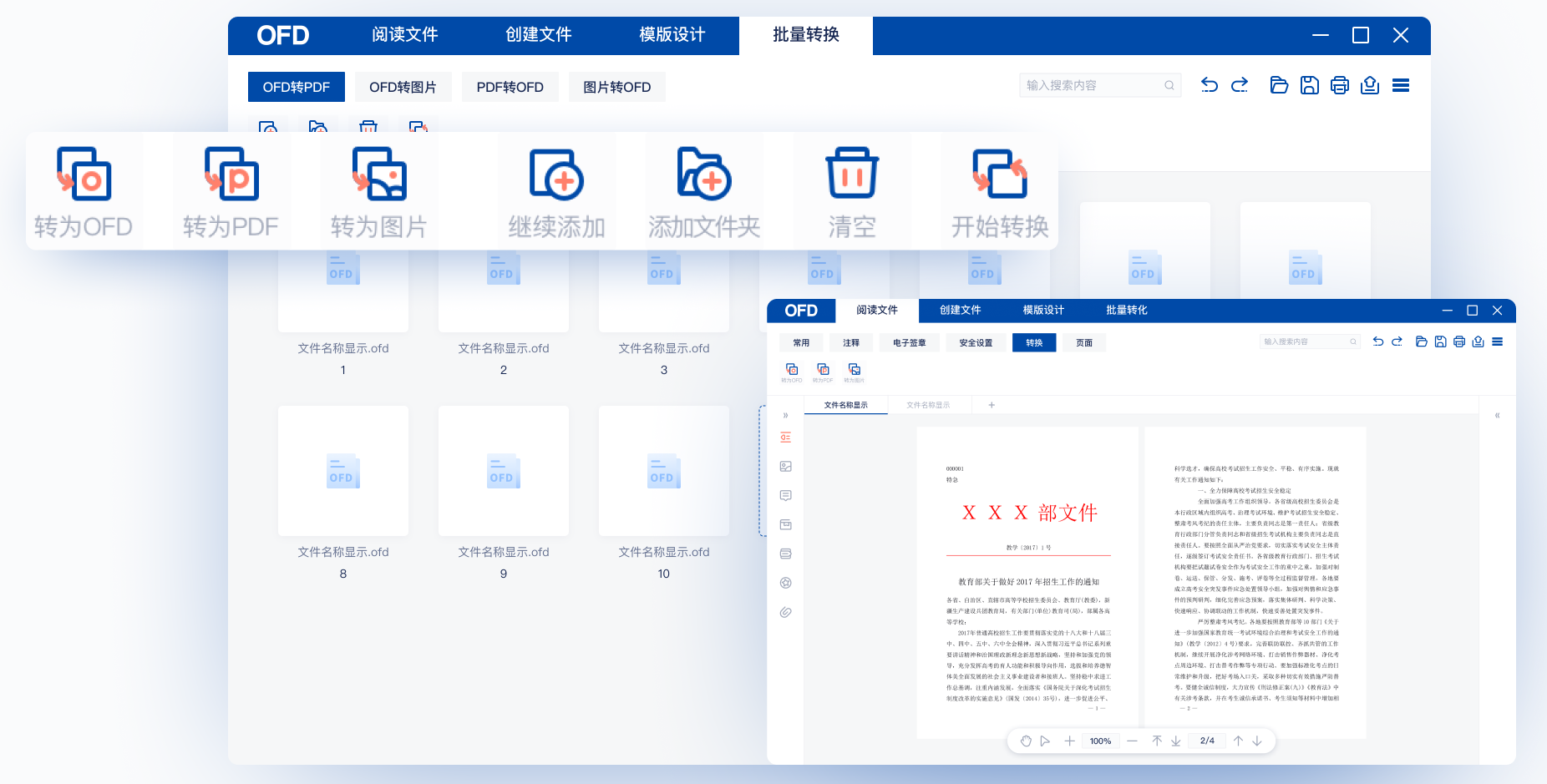The width and height of the screenshot is (1547, 784).
Task: Click the print icon in the reader window
Action: pos(1459,341)
